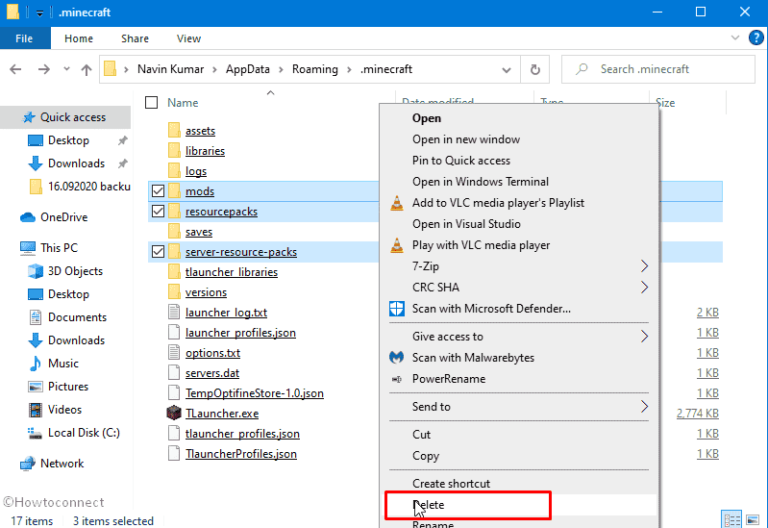Click the Network icon in sidebar
768x528 pixels.
[x=28, y=463]
